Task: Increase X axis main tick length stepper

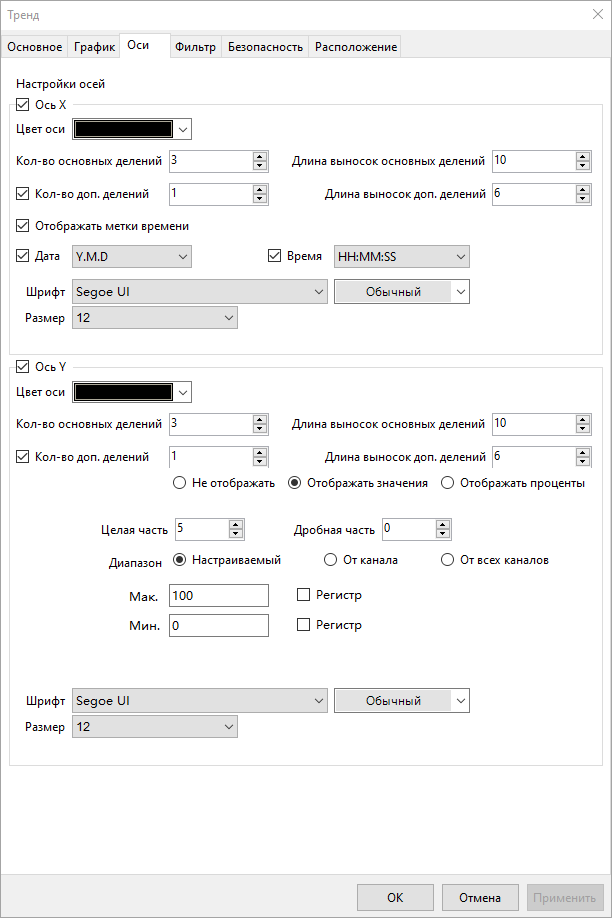Action: (582, 157)
